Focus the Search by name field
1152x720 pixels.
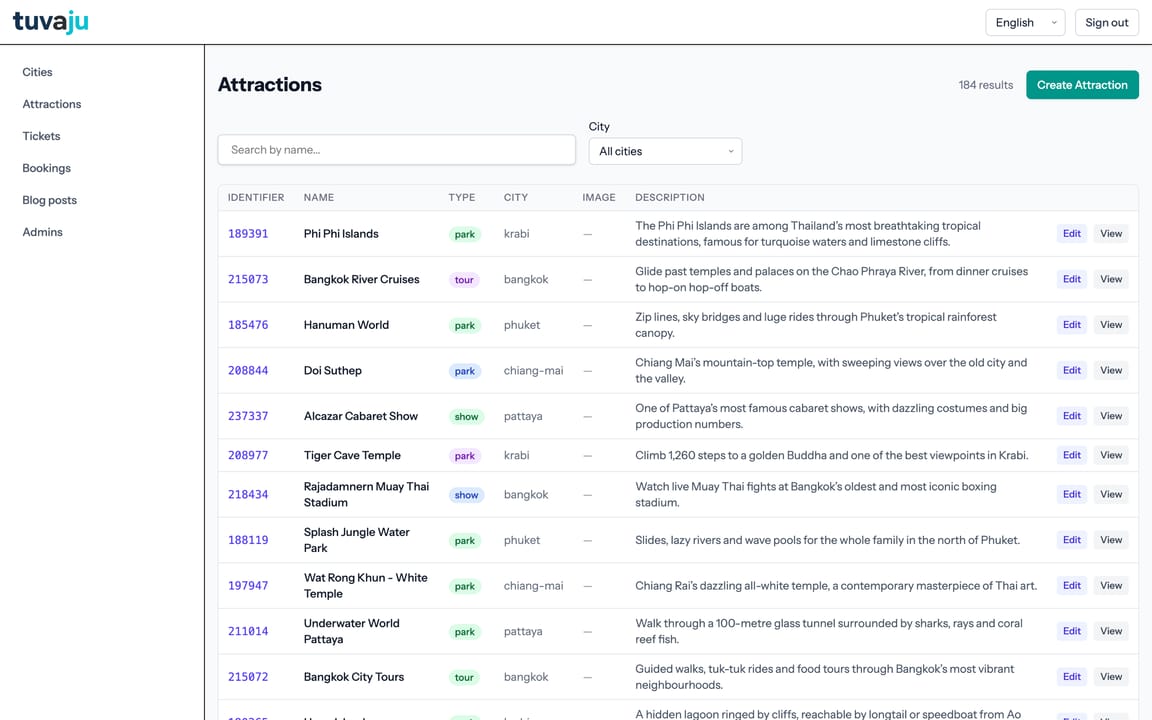tap(397, 150)
